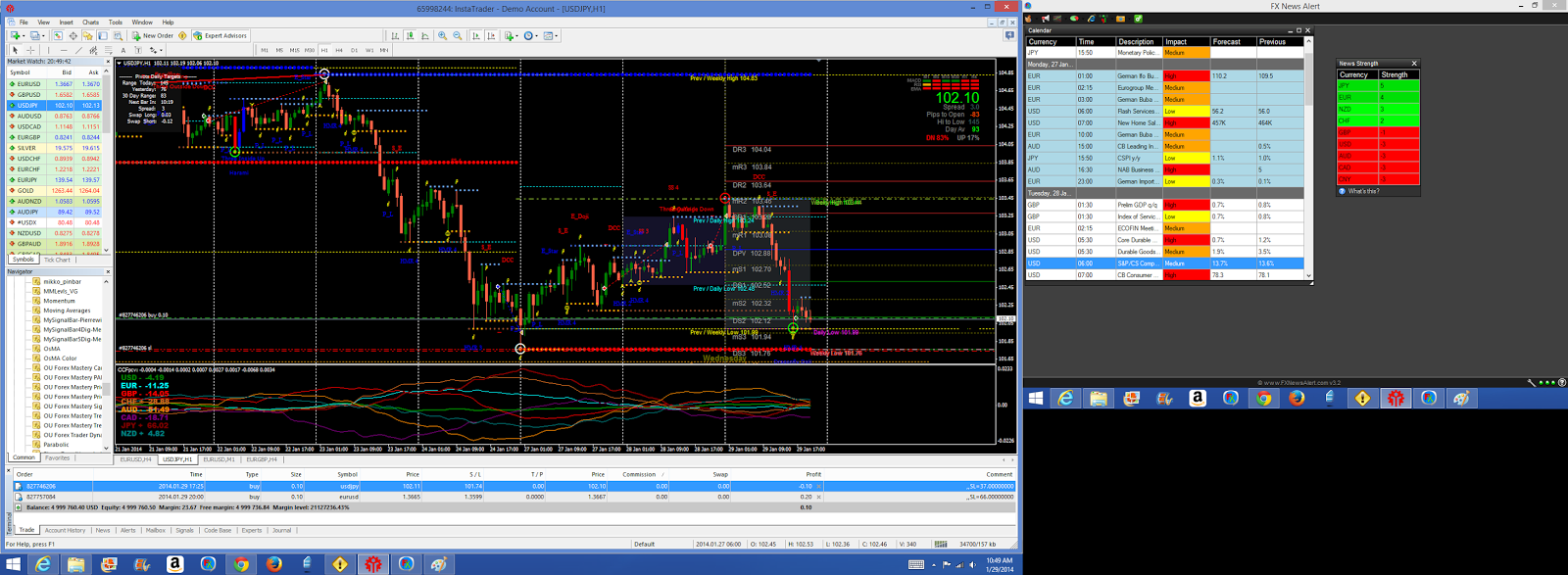Close the Market Watch panel

[108, 62]
